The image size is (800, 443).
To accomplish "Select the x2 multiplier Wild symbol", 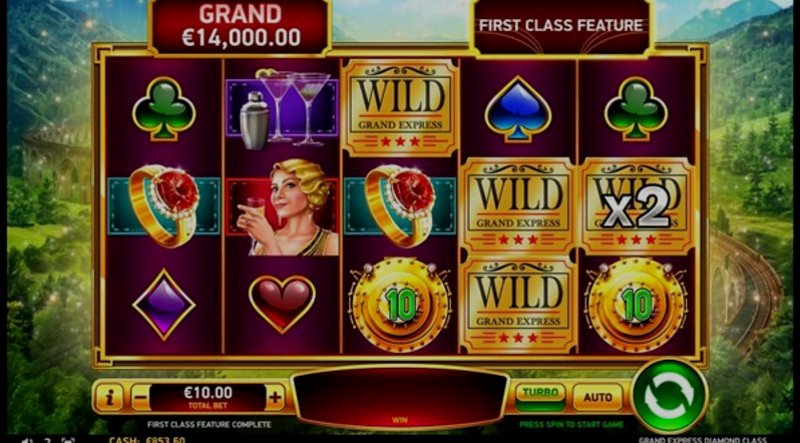I will pos(637,207).
